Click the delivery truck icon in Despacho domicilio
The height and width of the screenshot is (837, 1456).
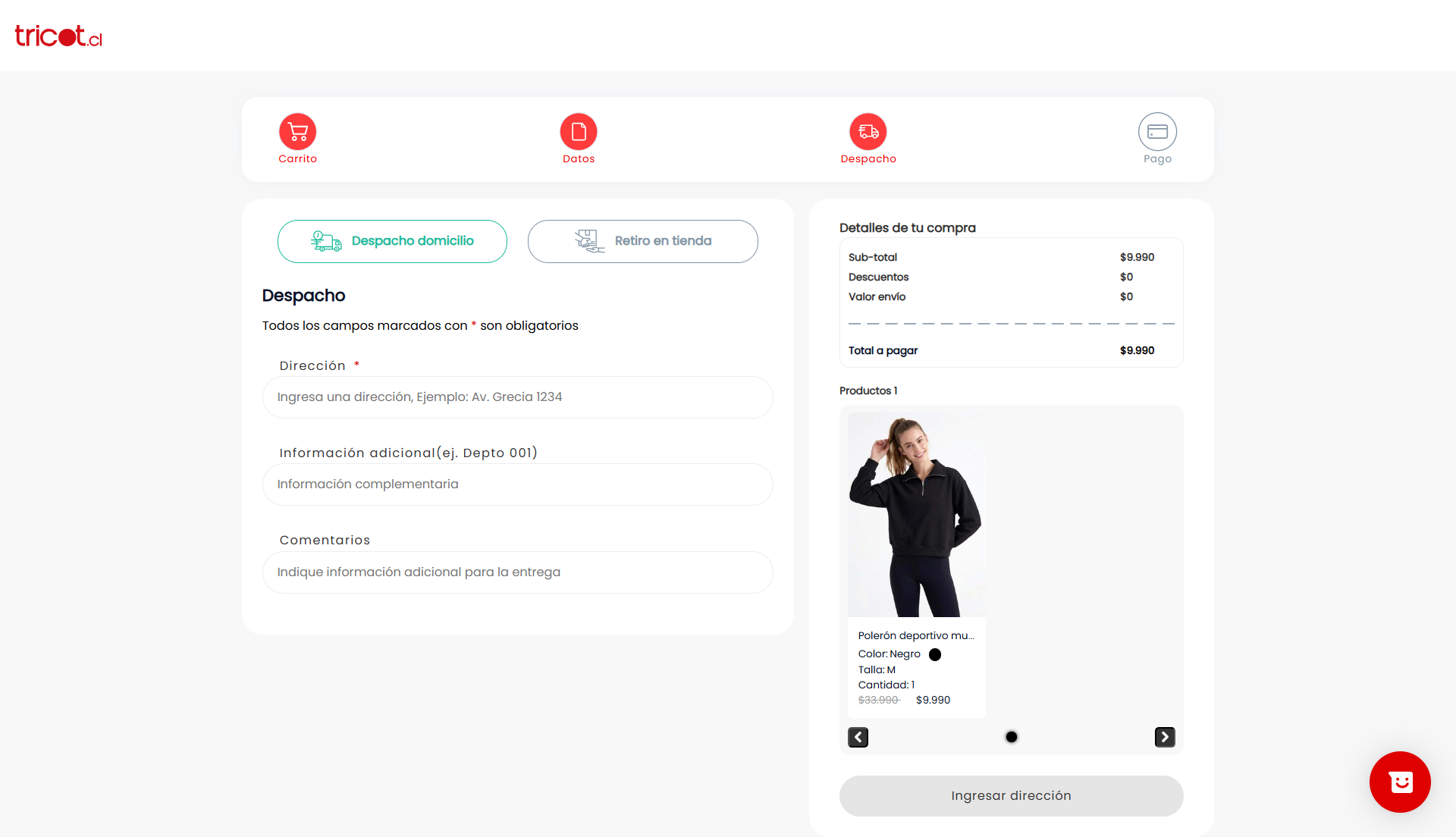tap(326, 241)
